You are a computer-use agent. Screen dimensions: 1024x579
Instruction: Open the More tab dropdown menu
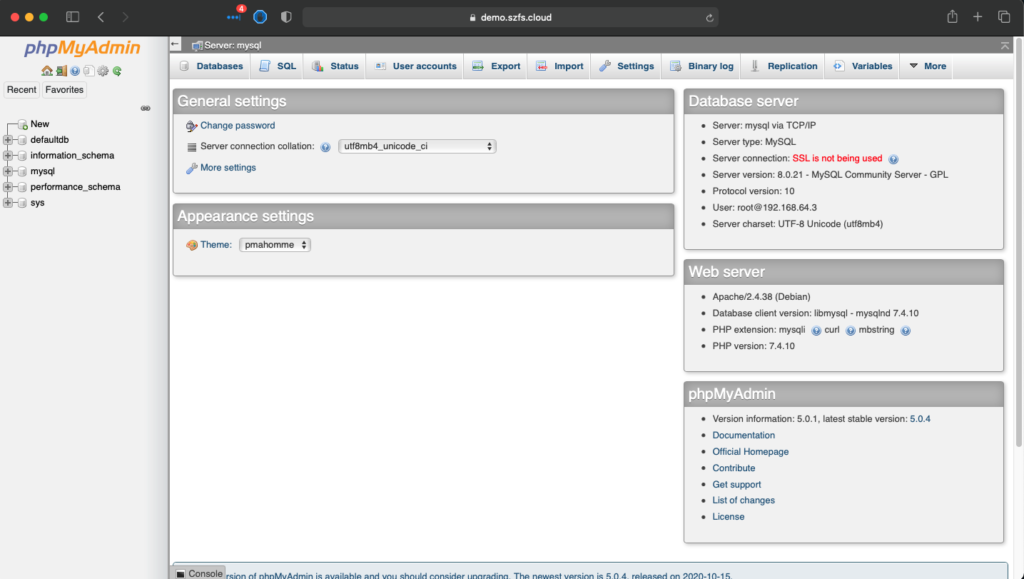(x=927, y=66)
